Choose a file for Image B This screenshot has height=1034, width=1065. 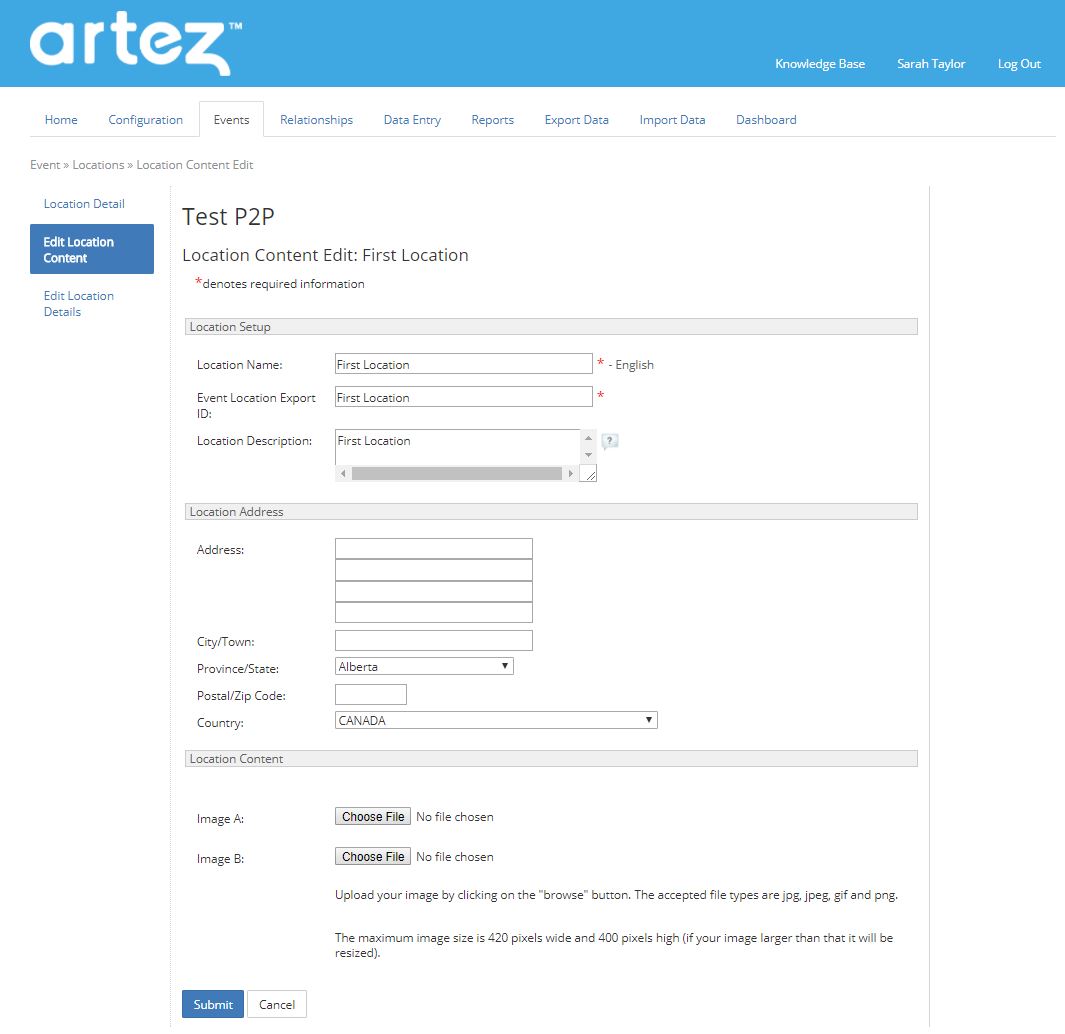(x=373, y=857)
